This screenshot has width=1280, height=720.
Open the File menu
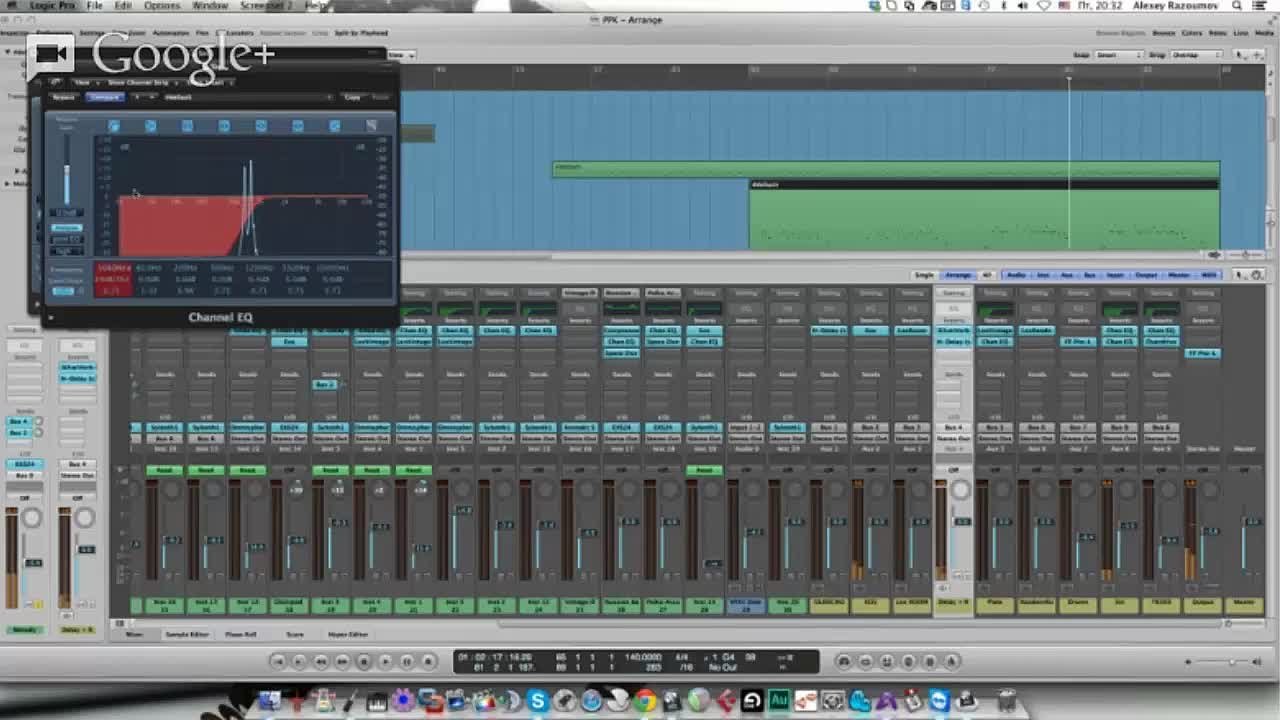coord(94,6)
